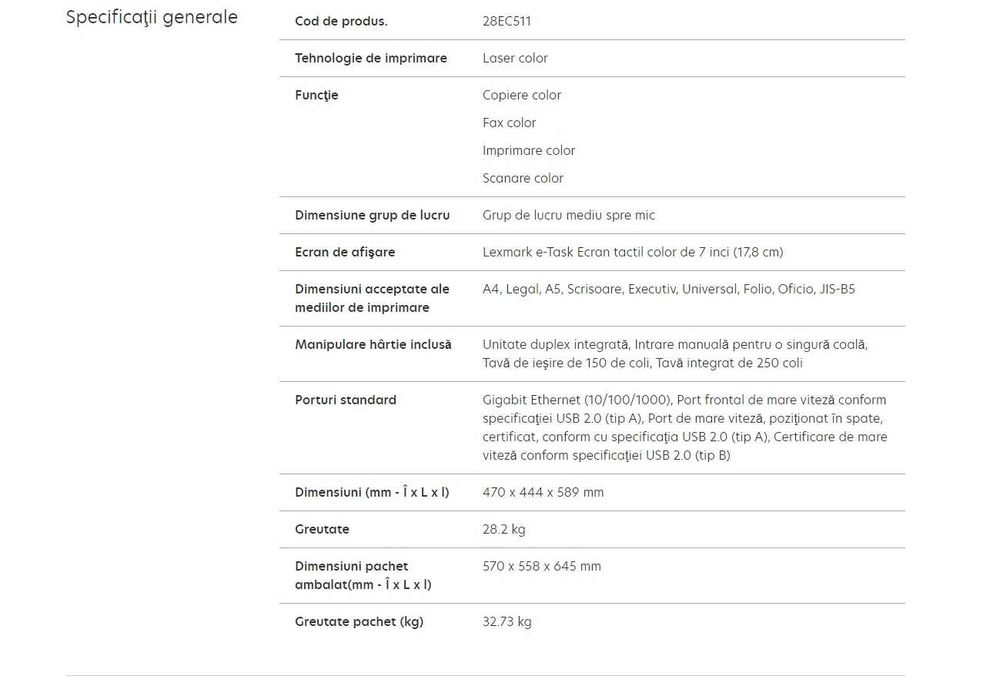Click the "Laser color" value
1000x680 pixels.
[x=515, y=58]
